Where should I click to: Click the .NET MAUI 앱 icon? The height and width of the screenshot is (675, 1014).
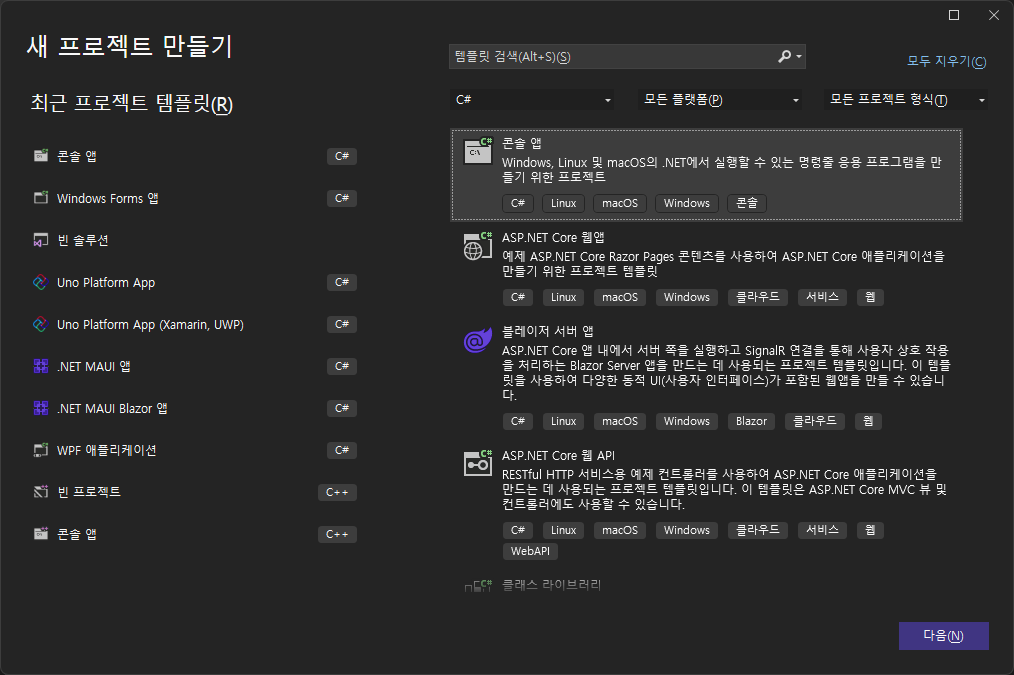pyautogui.click(x=41, y=366)
